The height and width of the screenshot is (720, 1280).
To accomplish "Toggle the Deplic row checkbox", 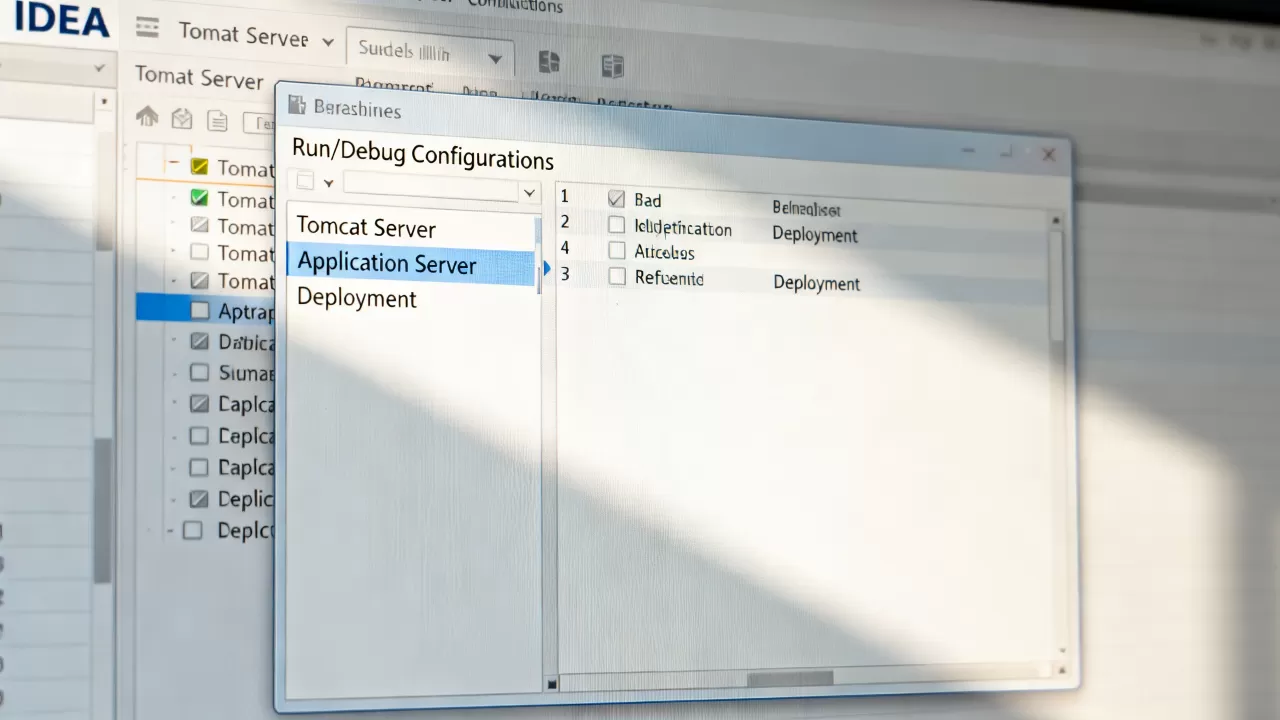I will coord(199,498).
